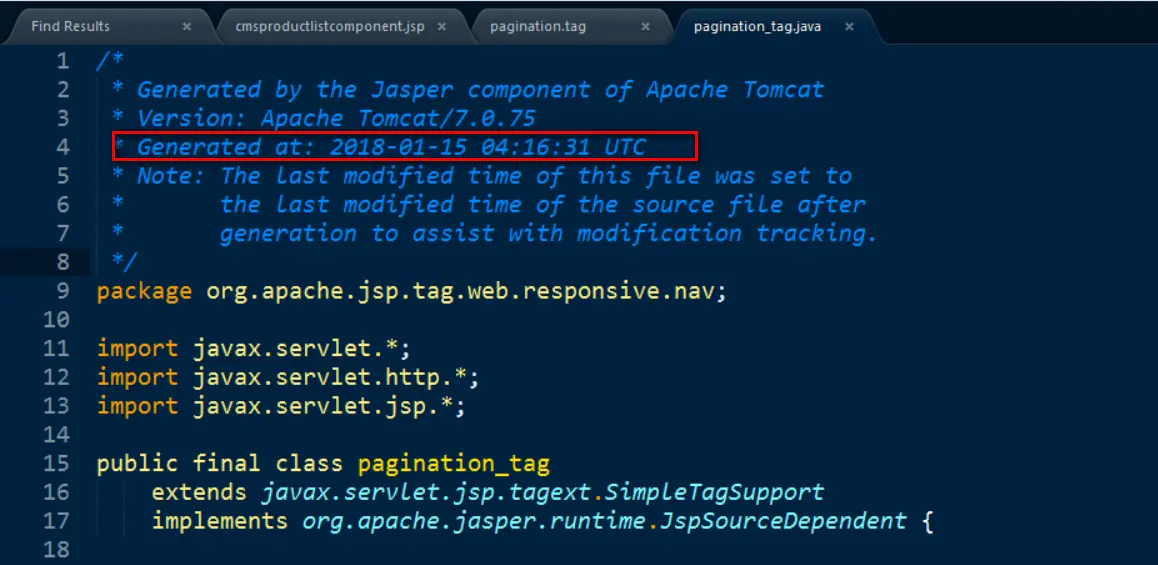Click the opening comment '/*' on line 1
Screen dimensions: 1158x565
coord(110,61)
